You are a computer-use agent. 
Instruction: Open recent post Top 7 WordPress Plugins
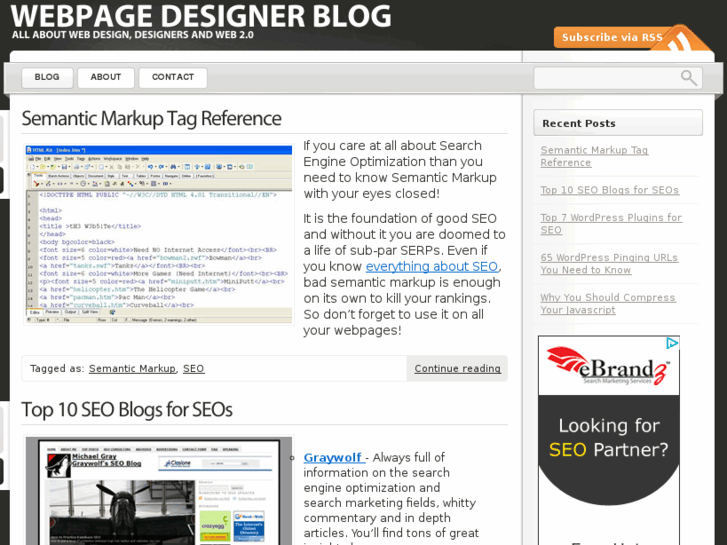pyautogui.click(x=611, y=224)
